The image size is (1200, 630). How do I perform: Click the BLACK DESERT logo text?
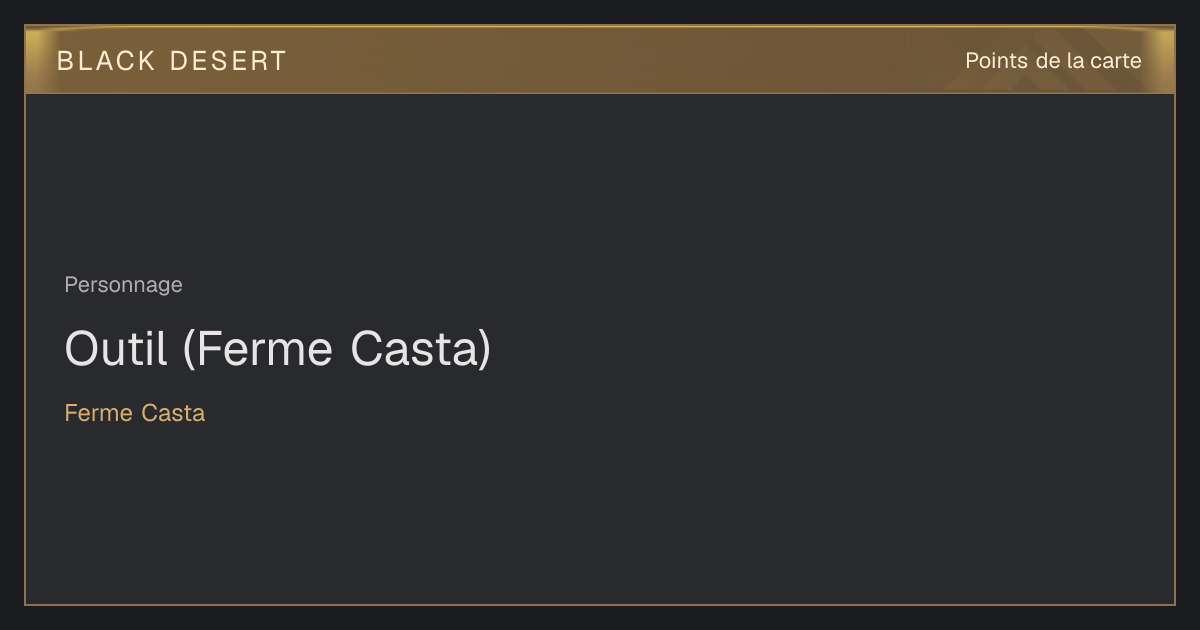[171, 61]
